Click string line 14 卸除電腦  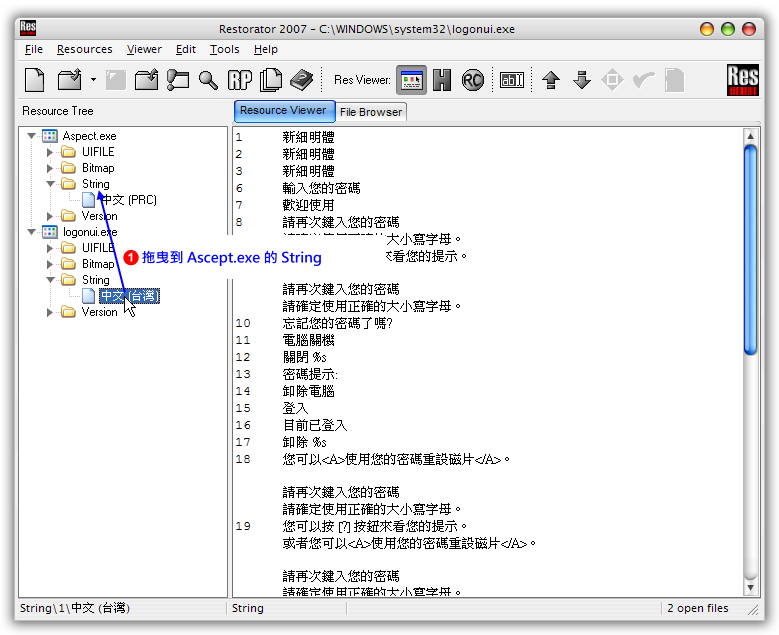309,392
